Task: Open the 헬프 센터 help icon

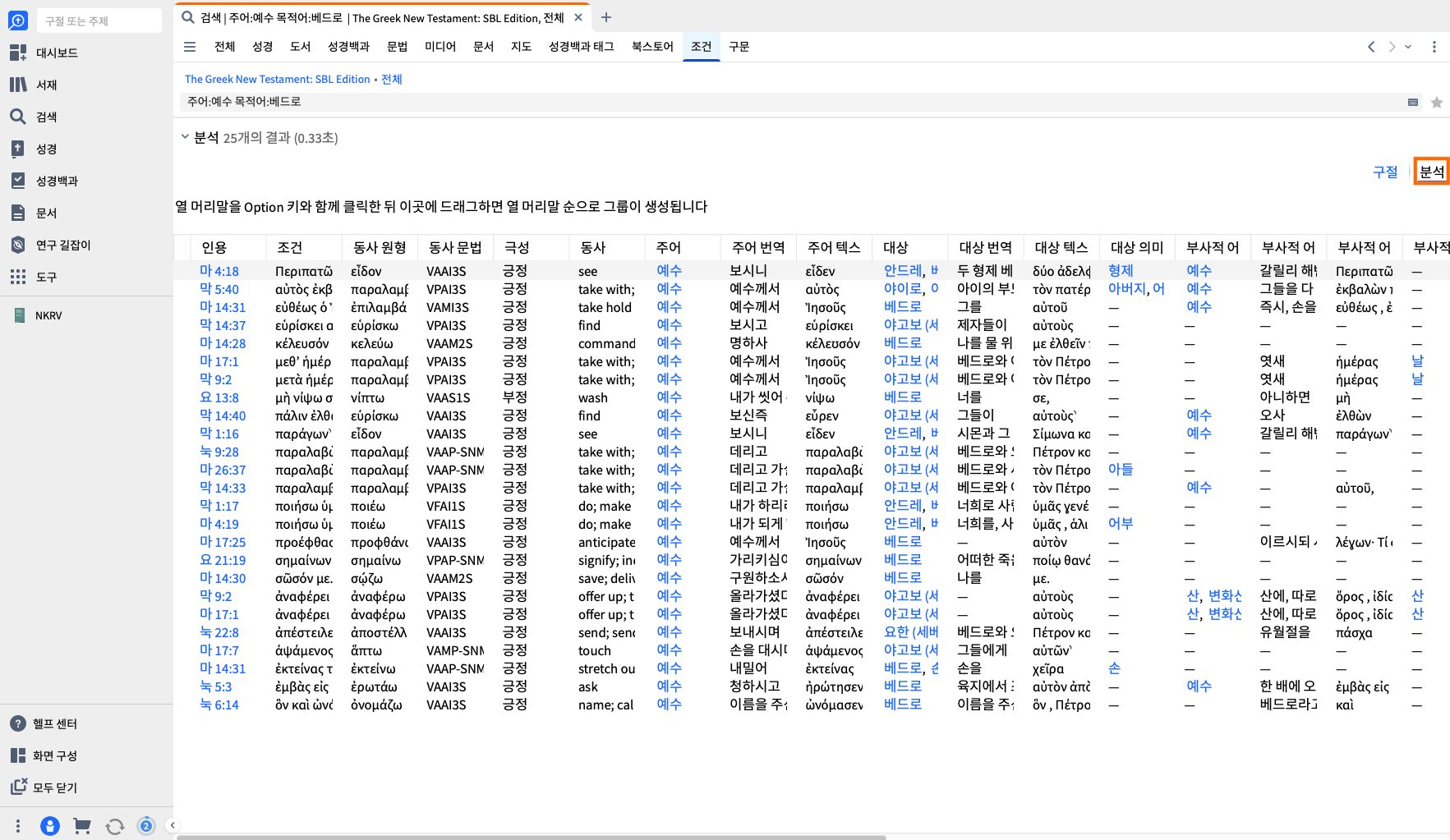Action: 17,723
